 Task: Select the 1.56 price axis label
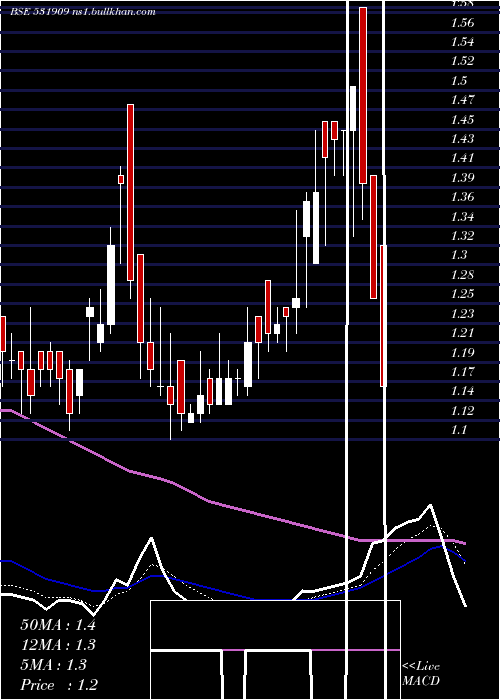462,22
